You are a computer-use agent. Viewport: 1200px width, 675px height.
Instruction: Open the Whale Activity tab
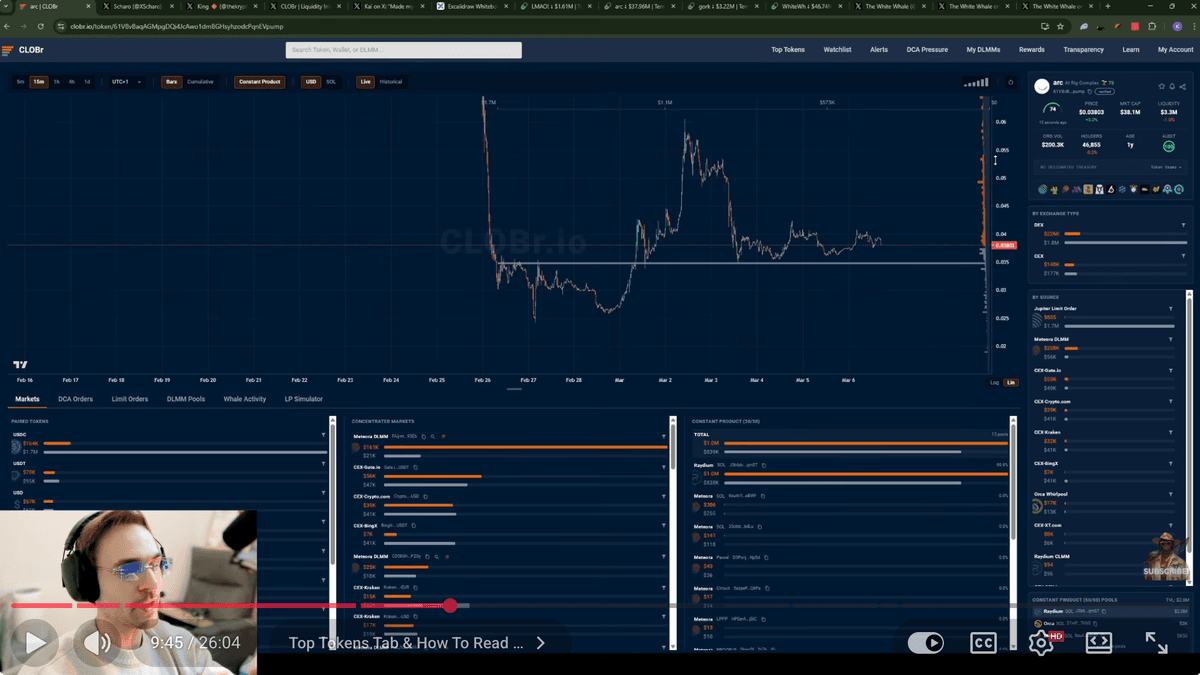pyautogui.click(x=245, y=399)
